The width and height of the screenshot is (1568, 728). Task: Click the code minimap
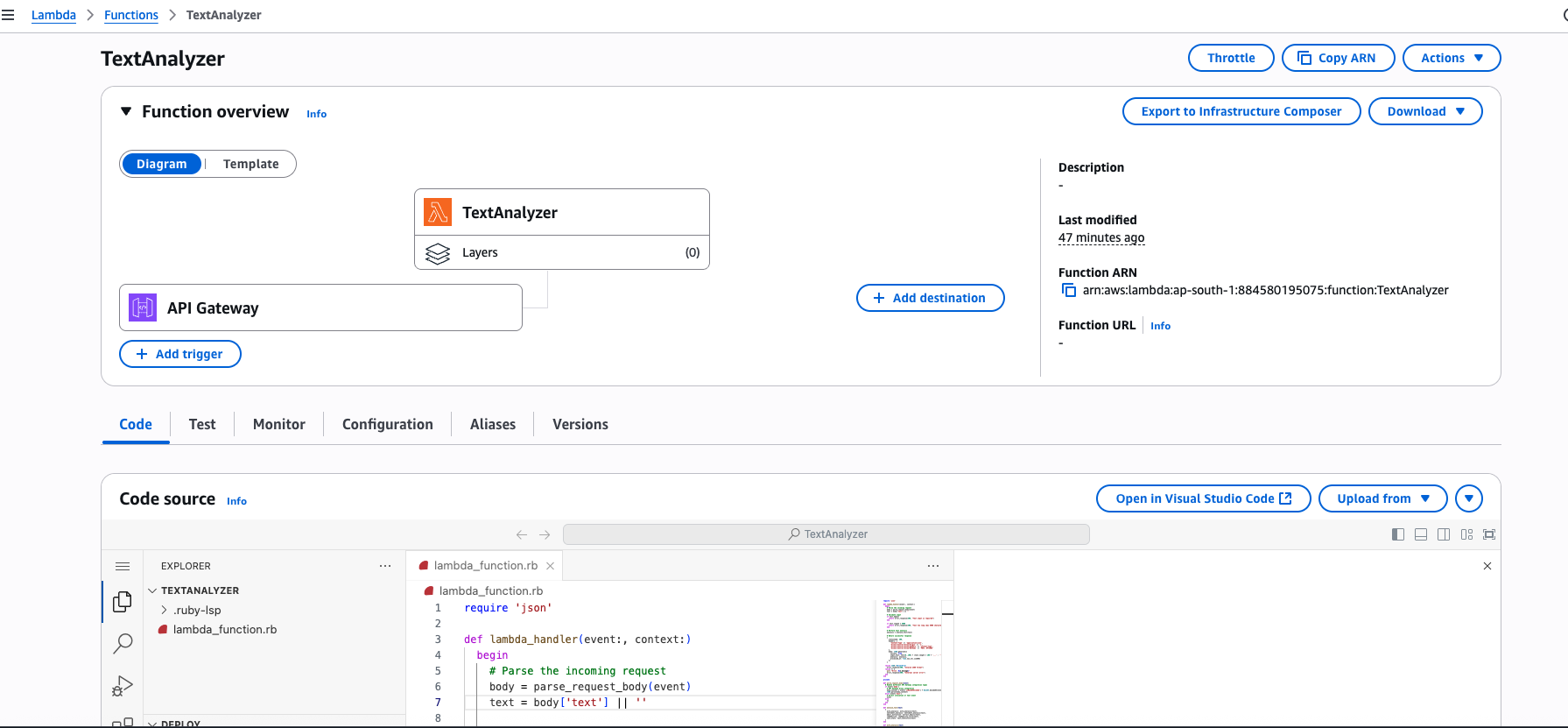coord(909,661)
